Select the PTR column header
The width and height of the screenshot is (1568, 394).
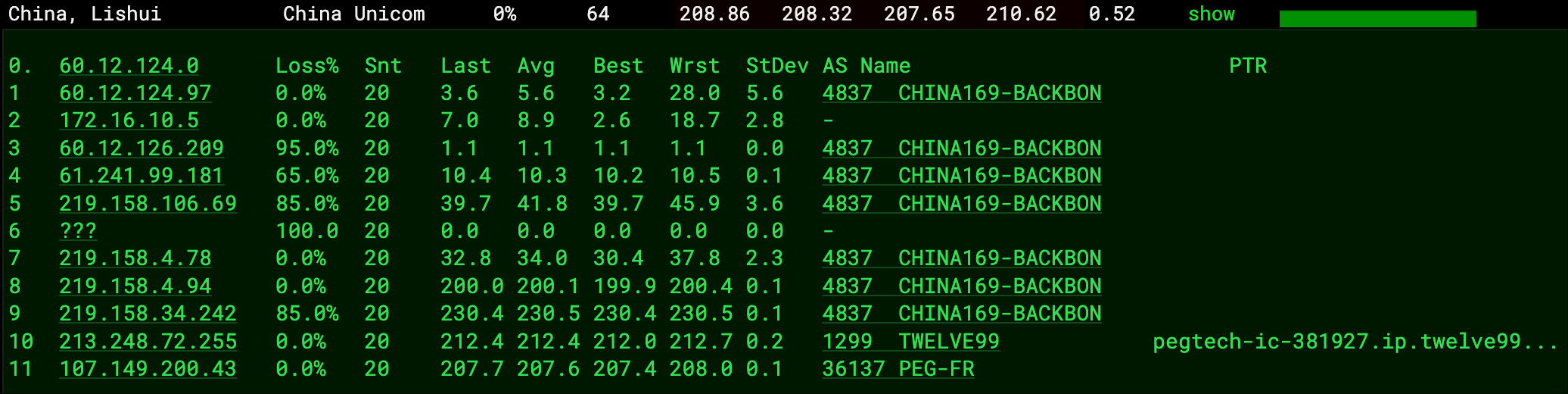click(x=1248, y=66)
